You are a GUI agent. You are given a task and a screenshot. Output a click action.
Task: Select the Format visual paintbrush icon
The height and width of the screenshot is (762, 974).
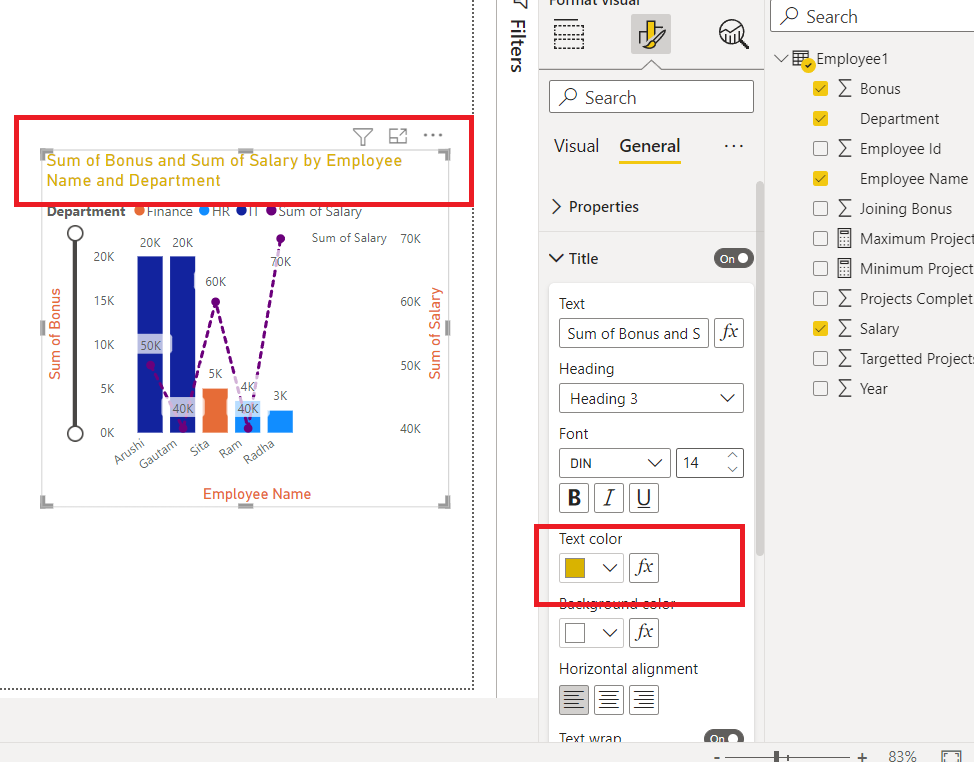pos(650,34)
